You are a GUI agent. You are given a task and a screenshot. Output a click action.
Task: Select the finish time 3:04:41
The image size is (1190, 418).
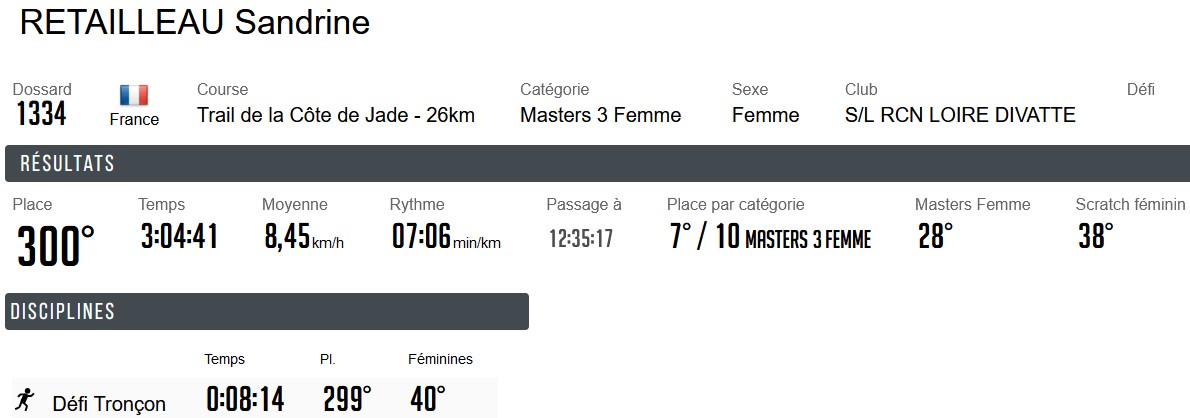click(179, 237)
